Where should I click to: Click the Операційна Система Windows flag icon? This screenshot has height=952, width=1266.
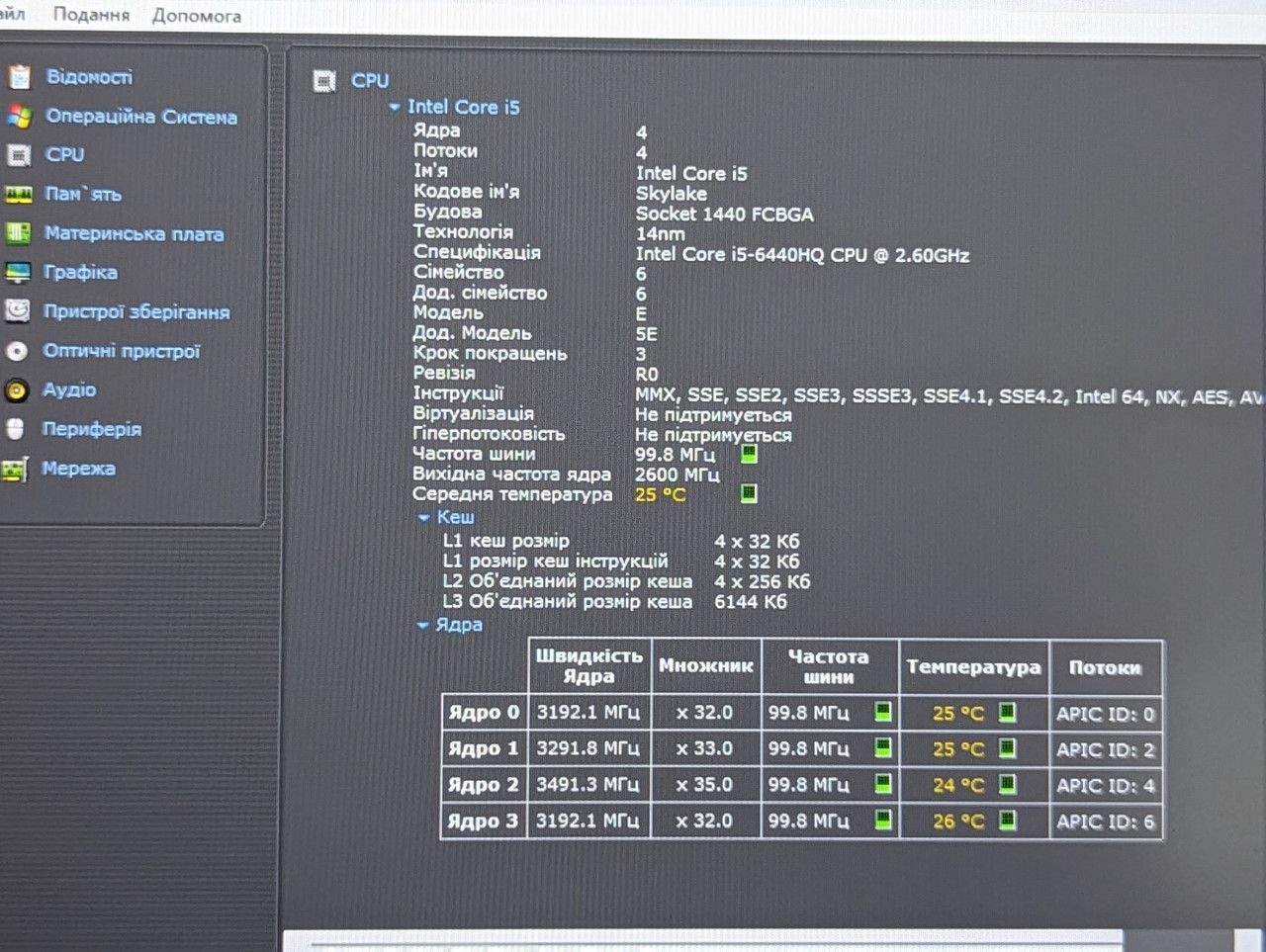19,117
